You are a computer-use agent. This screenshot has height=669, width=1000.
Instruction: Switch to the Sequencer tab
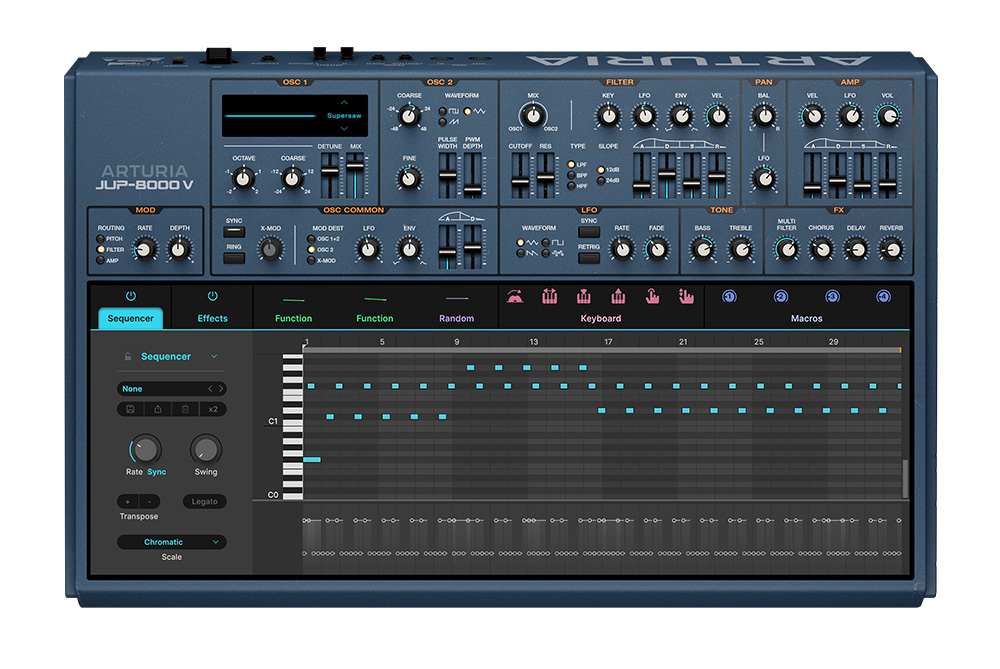coord(131,318)
